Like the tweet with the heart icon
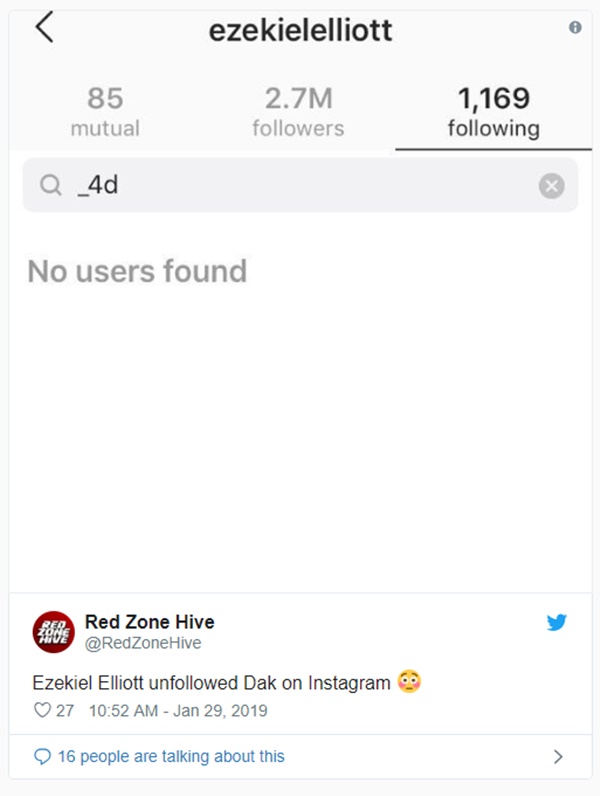 point(42,710)
